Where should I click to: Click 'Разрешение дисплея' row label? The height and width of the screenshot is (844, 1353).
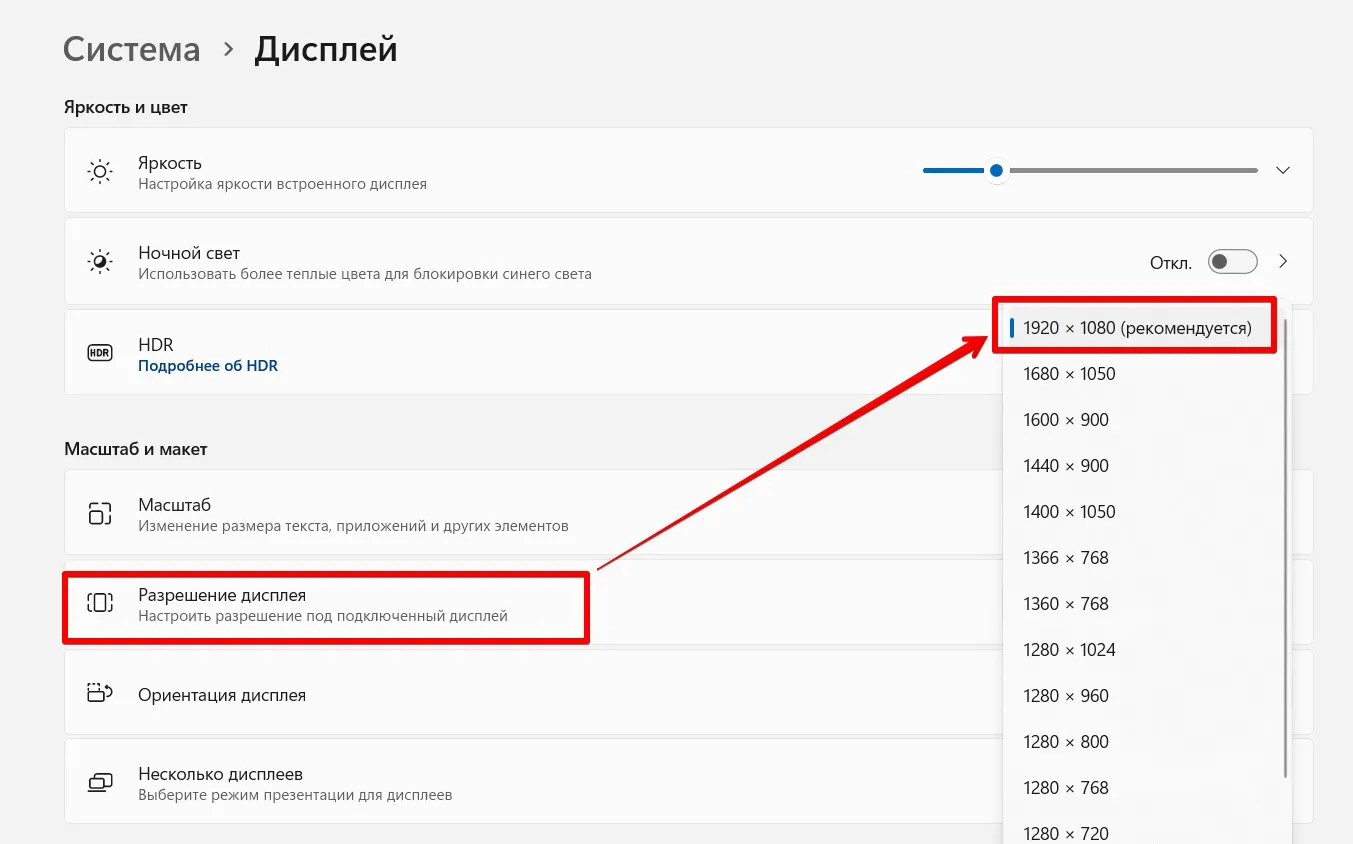[x=222, y=595]
